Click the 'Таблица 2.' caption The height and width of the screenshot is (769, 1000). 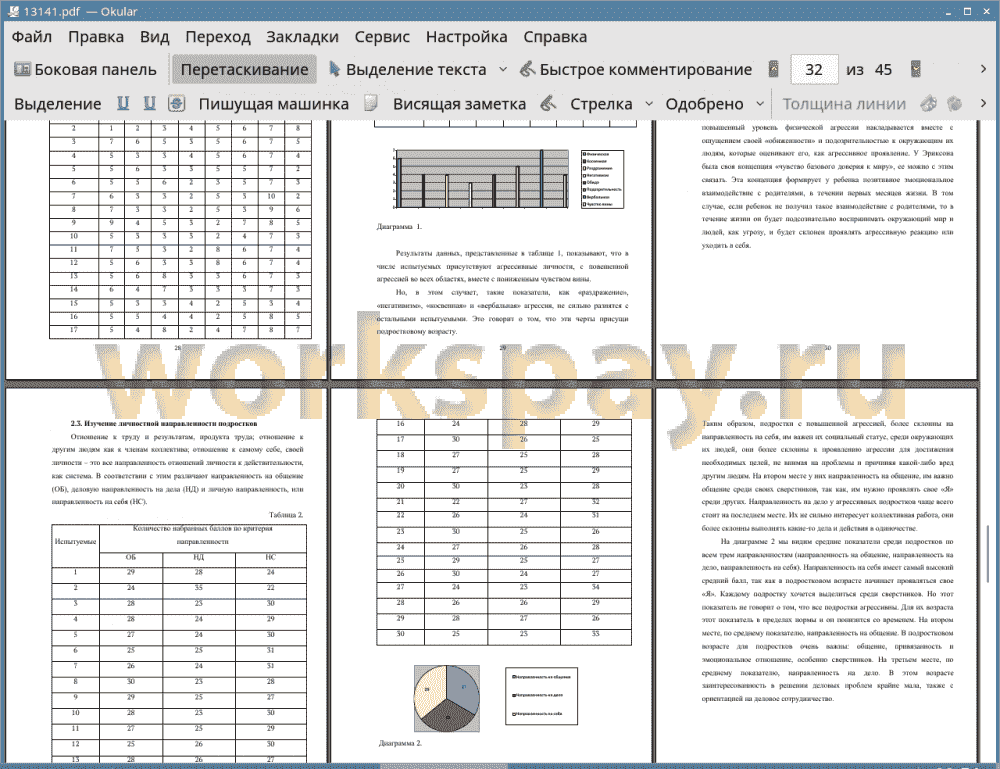tap(286, 515)
